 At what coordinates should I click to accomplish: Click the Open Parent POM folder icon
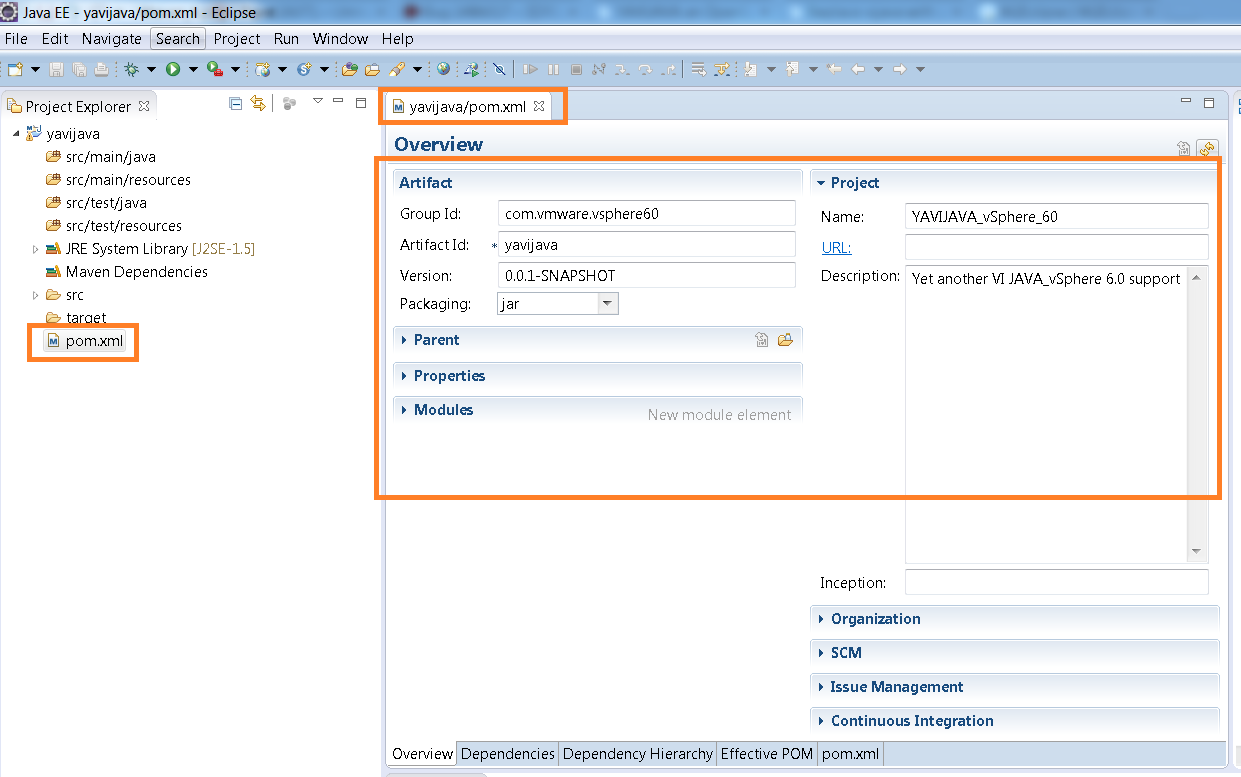point(785,340)
